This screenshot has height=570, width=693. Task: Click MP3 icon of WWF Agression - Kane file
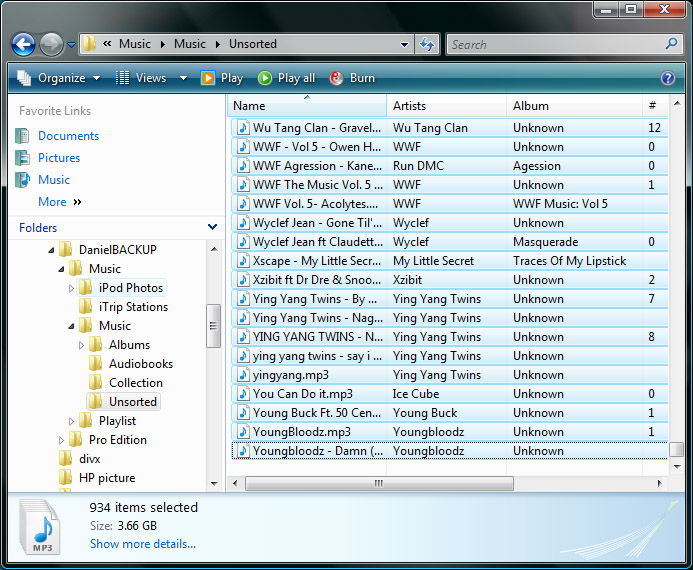(242, 166)
